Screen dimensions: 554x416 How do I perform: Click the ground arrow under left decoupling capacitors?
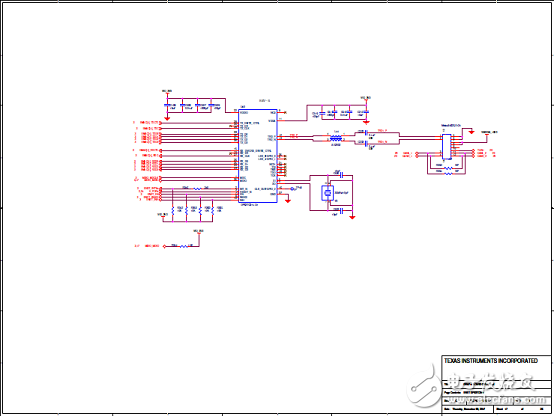(167, 118)
